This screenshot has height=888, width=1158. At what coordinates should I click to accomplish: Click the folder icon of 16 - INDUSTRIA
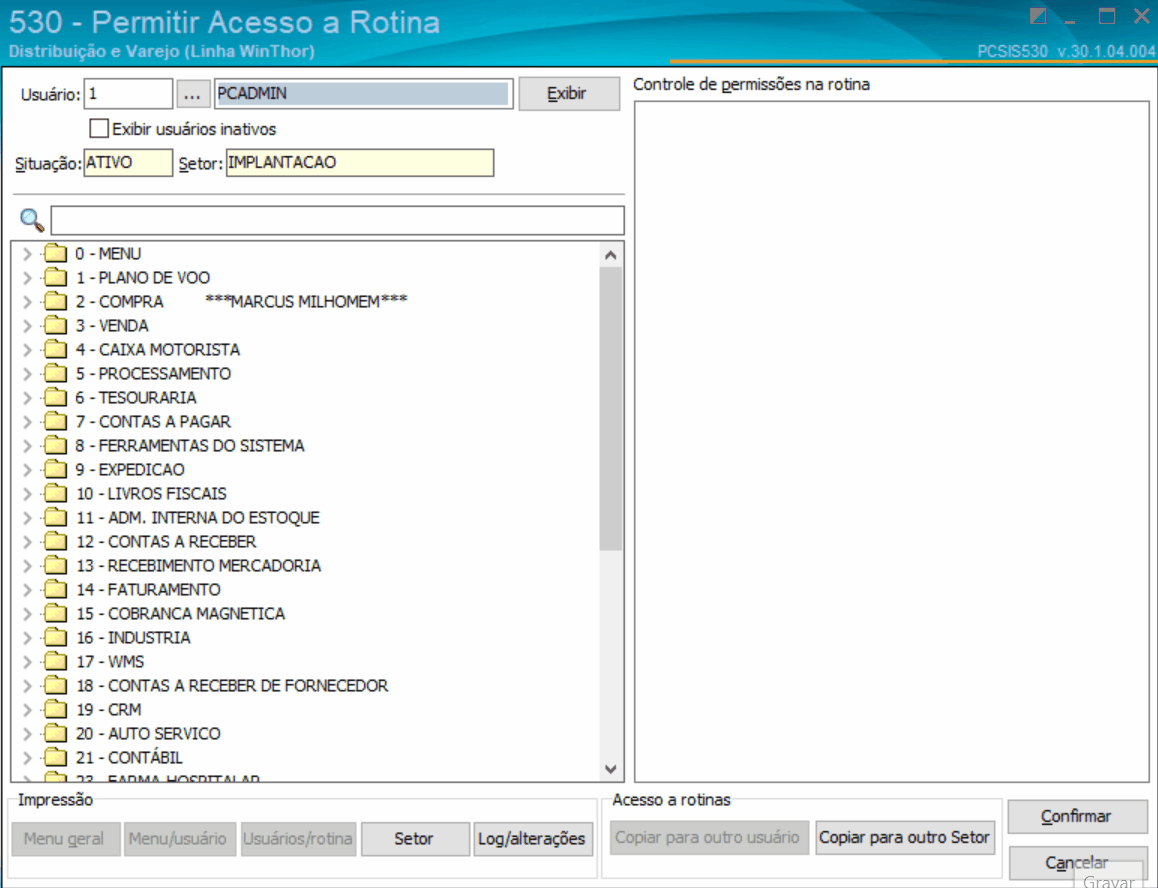tap(55, 638)
